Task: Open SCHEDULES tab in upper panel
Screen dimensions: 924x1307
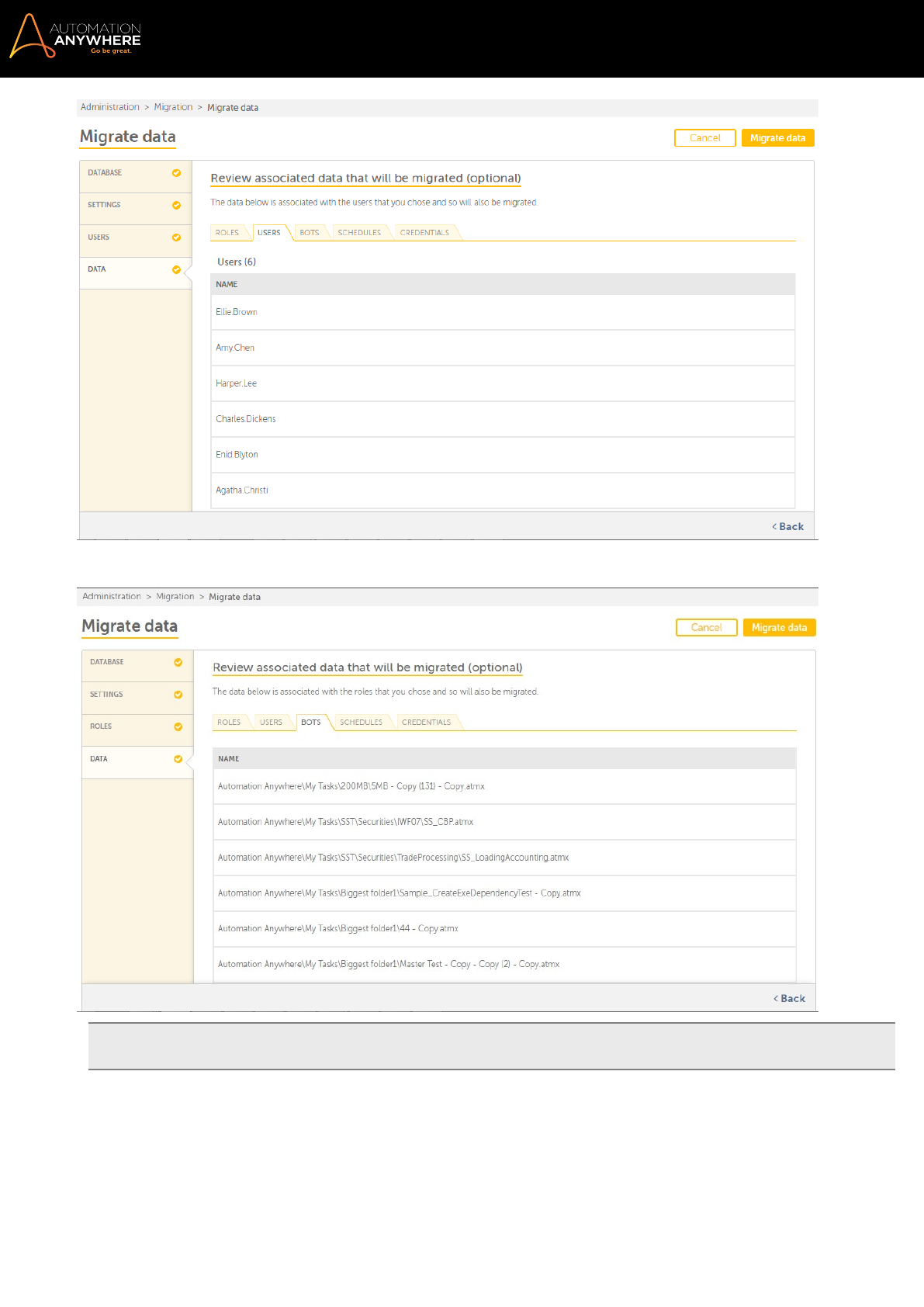Action: (x=359, y=233)
